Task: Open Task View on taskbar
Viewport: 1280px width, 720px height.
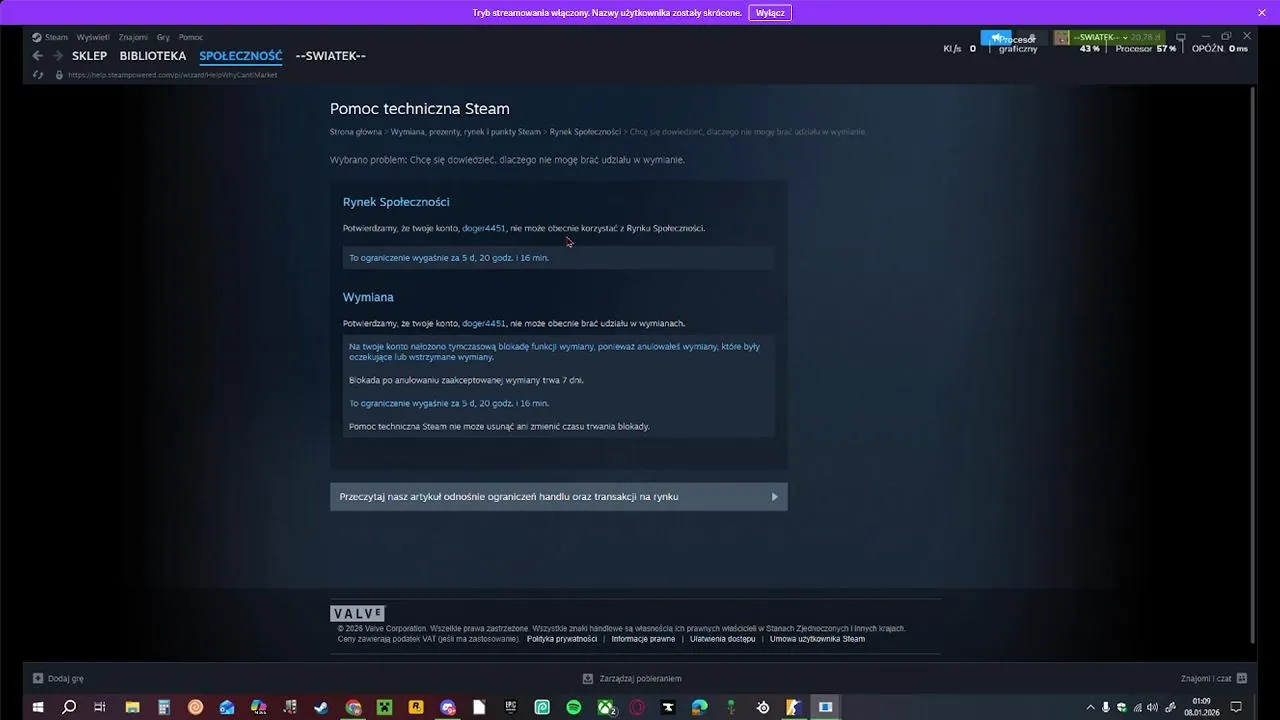Action: pos(100,707)
